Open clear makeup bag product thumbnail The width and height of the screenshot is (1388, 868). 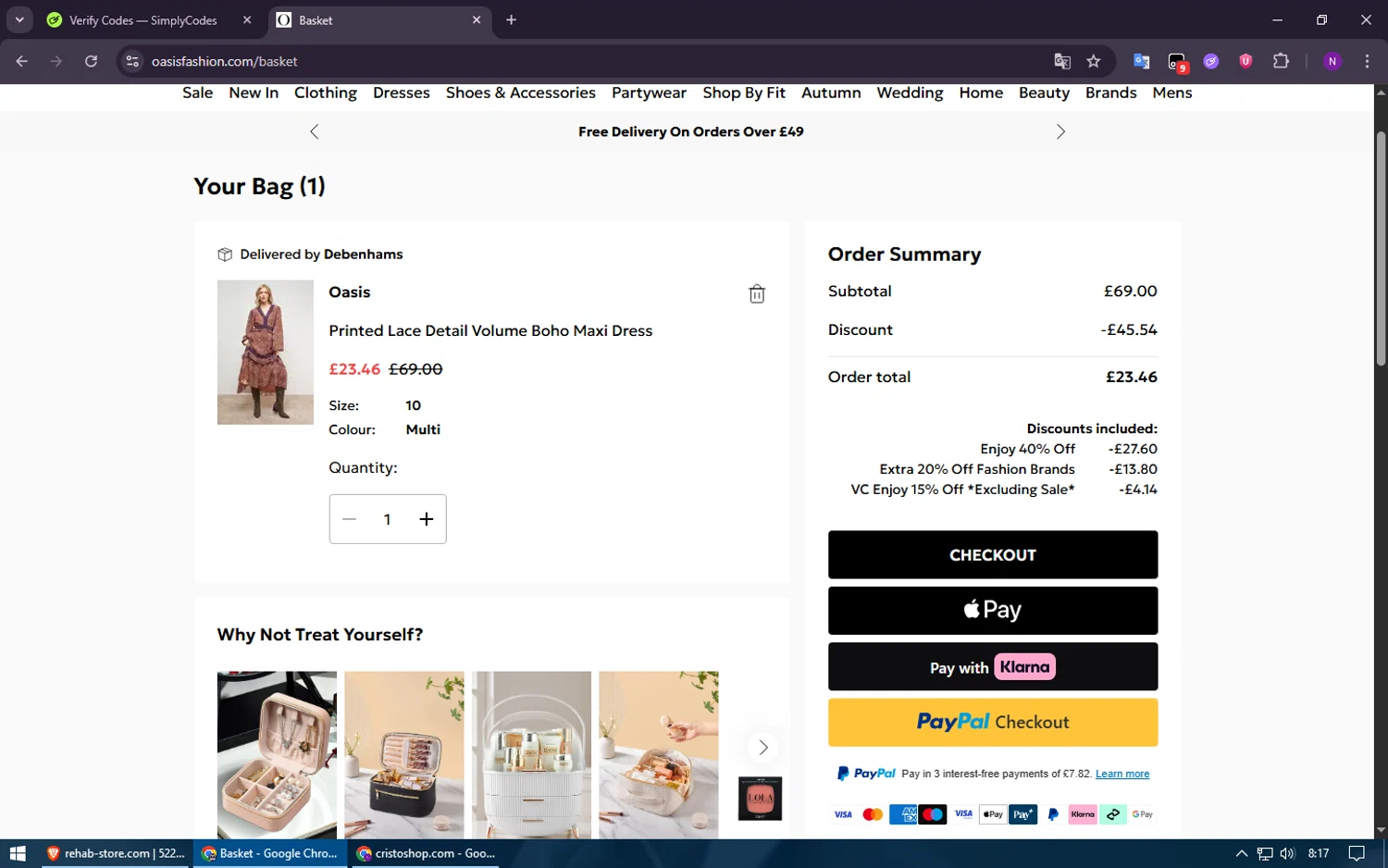659,754
